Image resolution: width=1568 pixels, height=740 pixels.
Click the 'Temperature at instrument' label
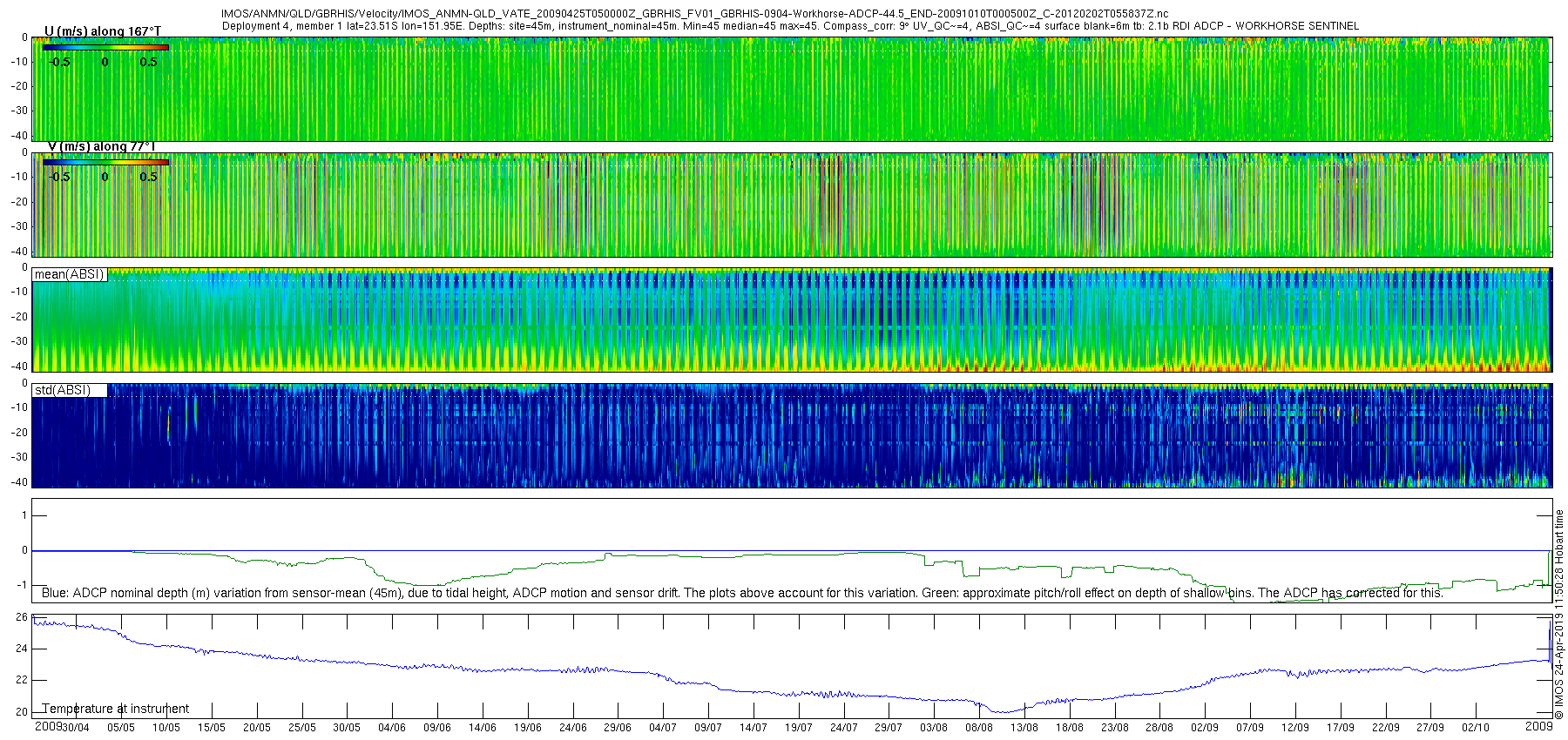116,709
